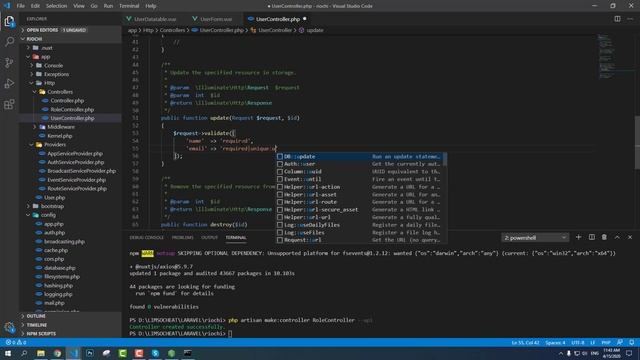The width and height of the screenshot is (640, 360).
Task: Open the Search view in activity bar
Action: point(9,42)
